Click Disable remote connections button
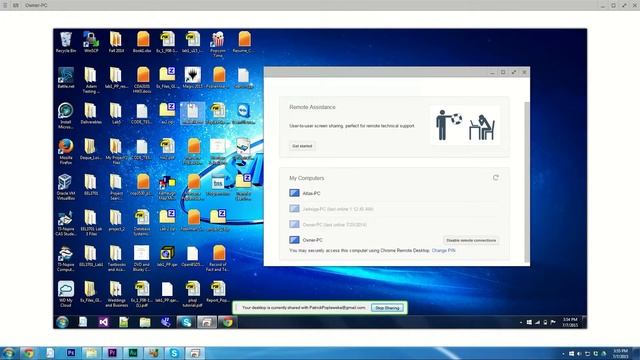Screen dimensions: 640x360 [x=471, y=240]
